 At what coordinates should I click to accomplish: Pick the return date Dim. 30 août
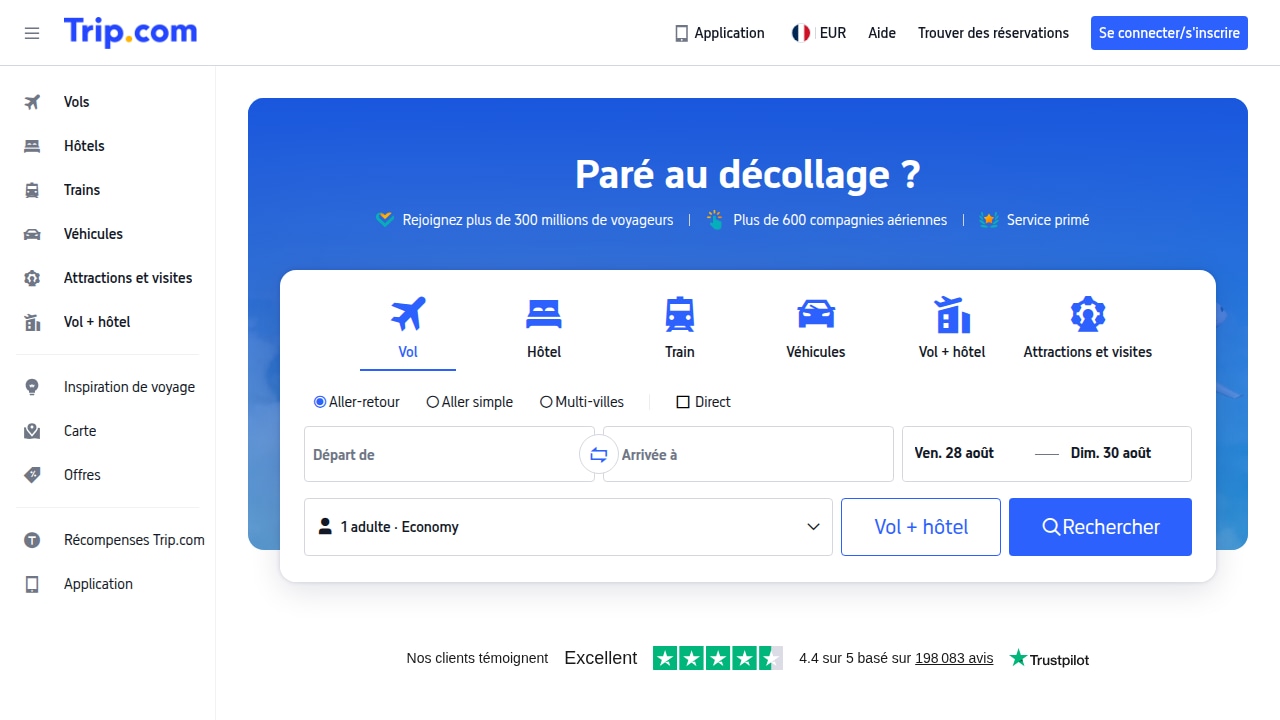(x=1111, y=453)
